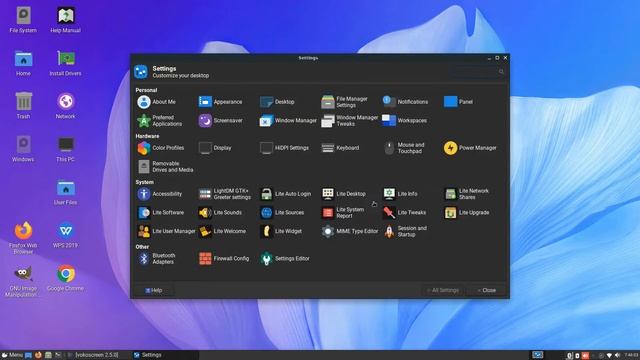Open Lite Desktop settings
Viewport: 640px width, 360px height.
coord(344,194)
